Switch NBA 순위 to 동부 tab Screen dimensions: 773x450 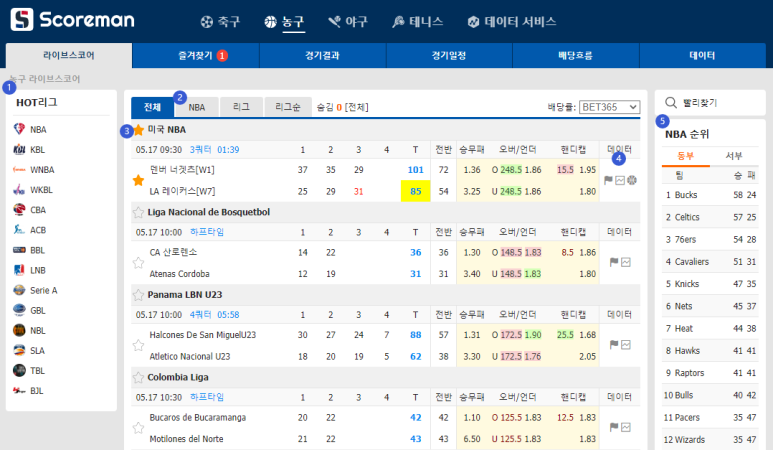tap(686, 156)
